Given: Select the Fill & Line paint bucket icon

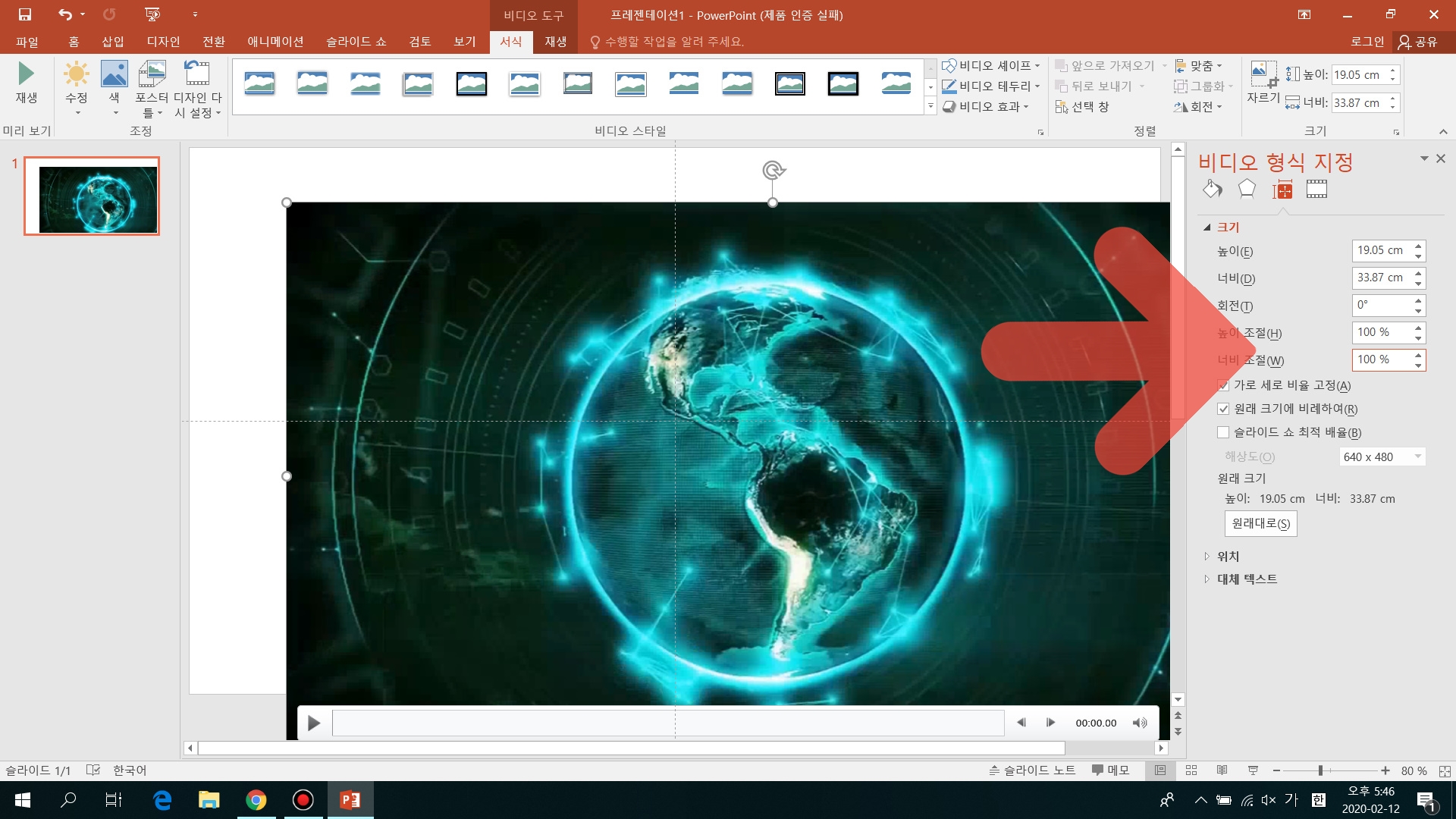Looking at the screenshot, I should (x=1212, y=190).
